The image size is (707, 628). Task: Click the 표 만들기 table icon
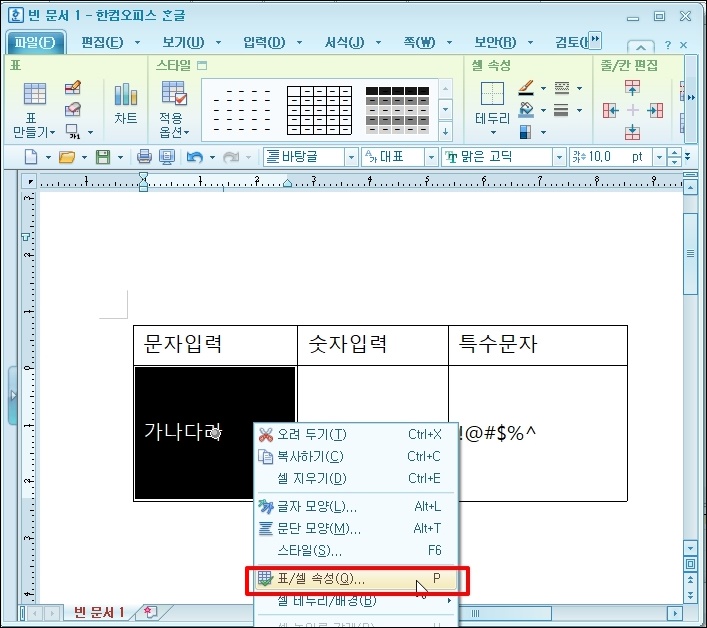click(x=35, y=94)
